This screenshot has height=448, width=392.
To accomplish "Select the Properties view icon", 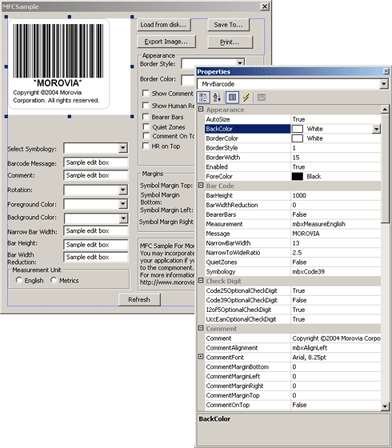I will click(x=232, y=97).
